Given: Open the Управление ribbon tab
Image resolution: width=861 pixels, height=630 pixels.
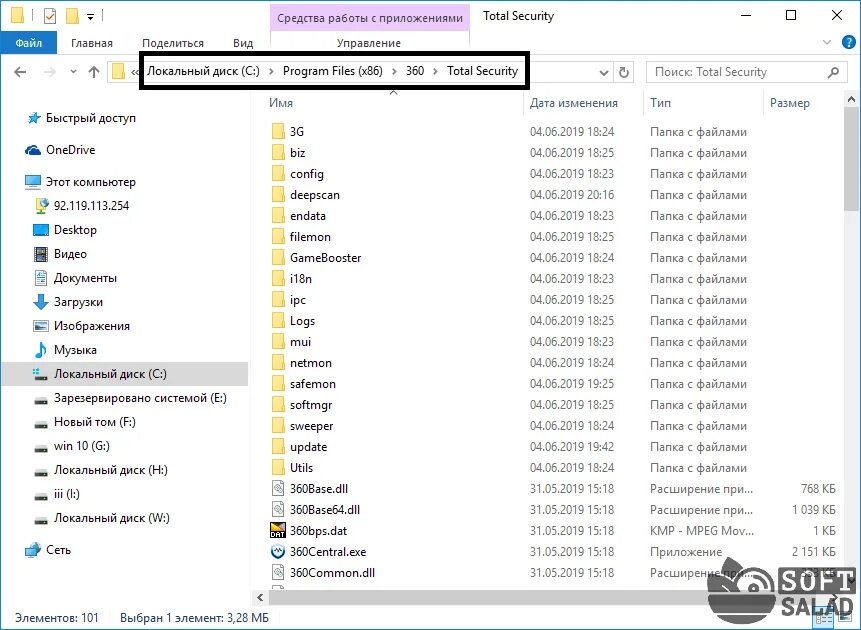Looking at the screenshot, I should [368, 43].
